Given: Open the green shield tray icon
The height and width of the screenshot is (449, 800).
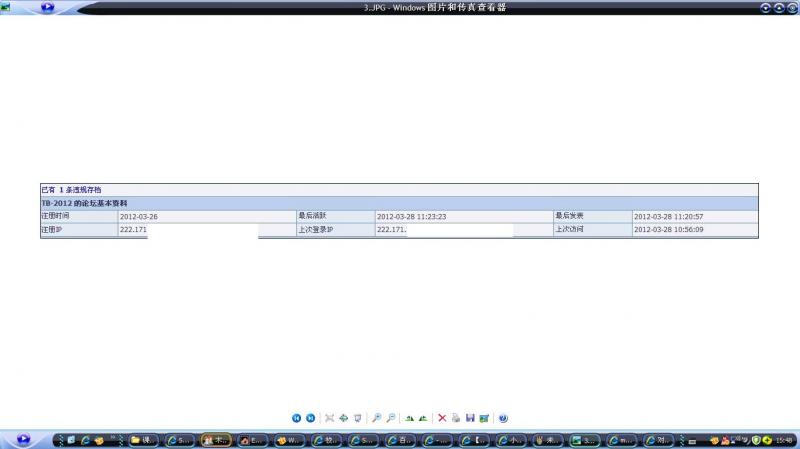Looking at the screenshot, I should click(756, 440).
